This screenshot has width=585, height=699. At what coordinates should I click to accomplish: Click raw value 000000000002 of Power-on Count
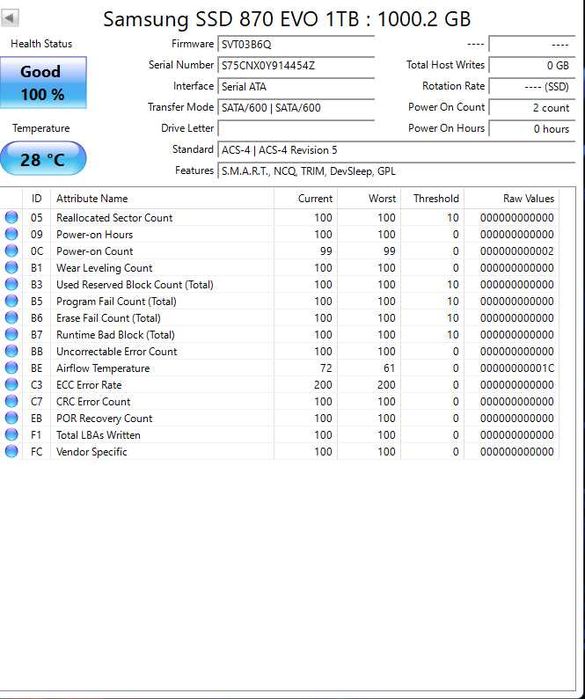click(x=517, y=251)
